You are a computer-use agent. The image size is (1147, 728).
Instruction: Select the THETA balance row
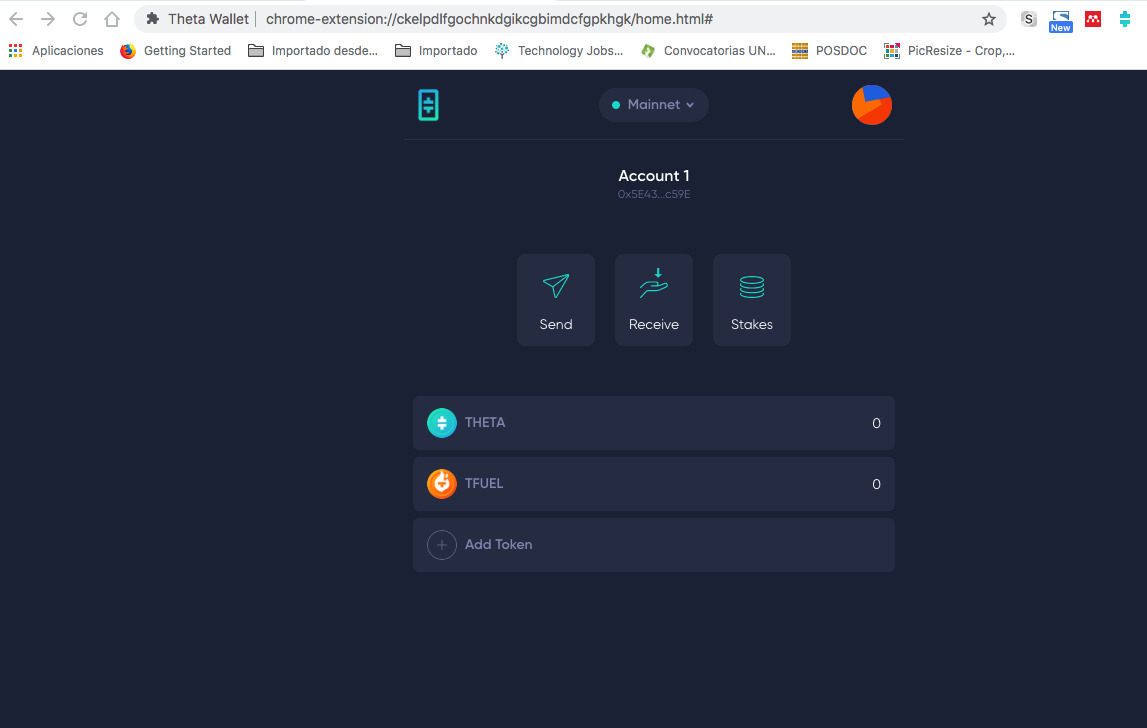click(x=653, y=422)
